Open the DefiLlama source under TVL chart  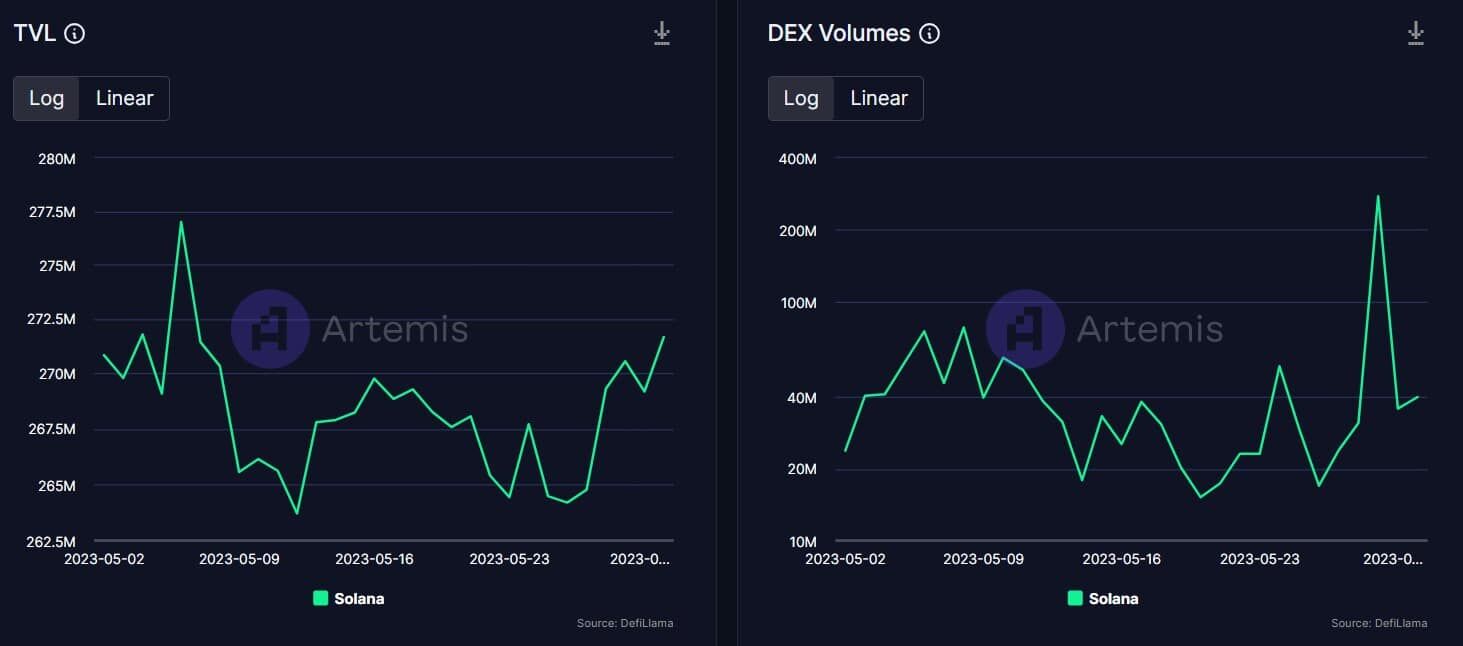coord(625,623)
